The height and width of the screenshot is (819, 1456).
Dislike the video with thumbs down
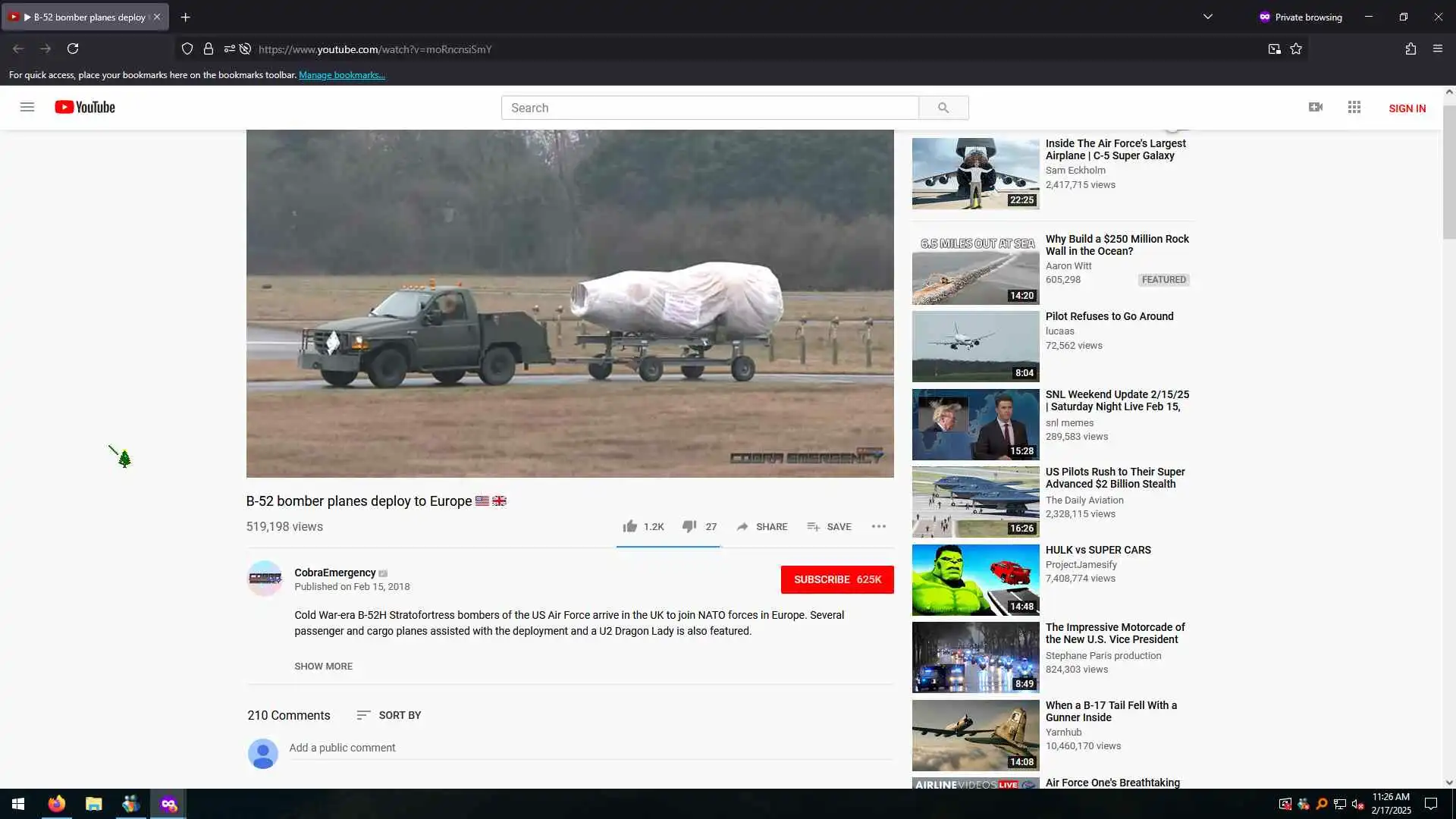[689, 526]
